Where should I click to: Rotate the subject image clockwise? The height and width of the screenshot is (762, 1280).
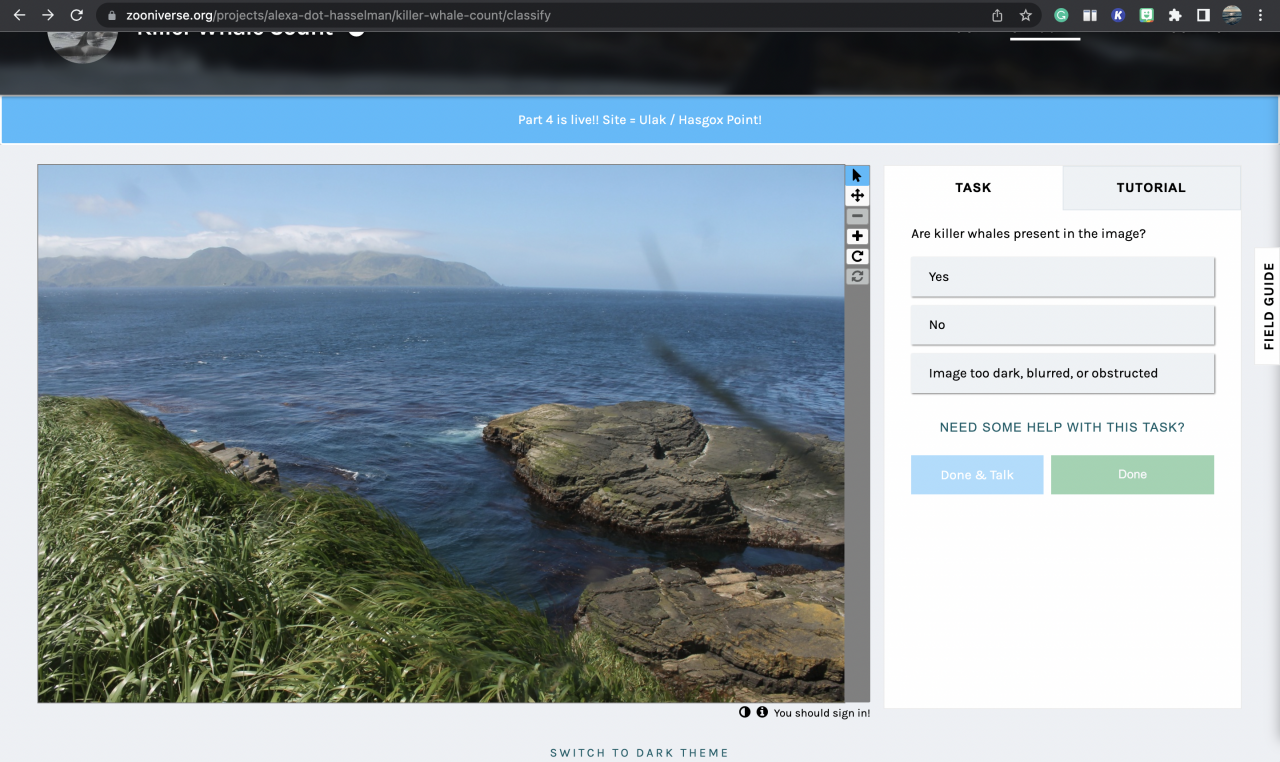857,256
